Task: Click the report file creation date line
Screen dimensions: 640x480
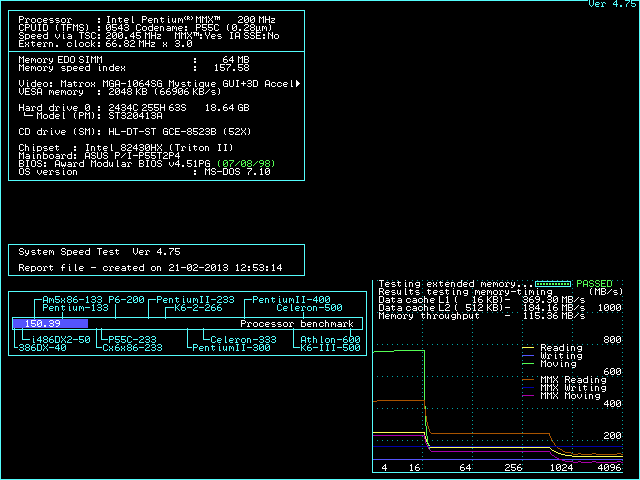Action: [x=150, y=268]
